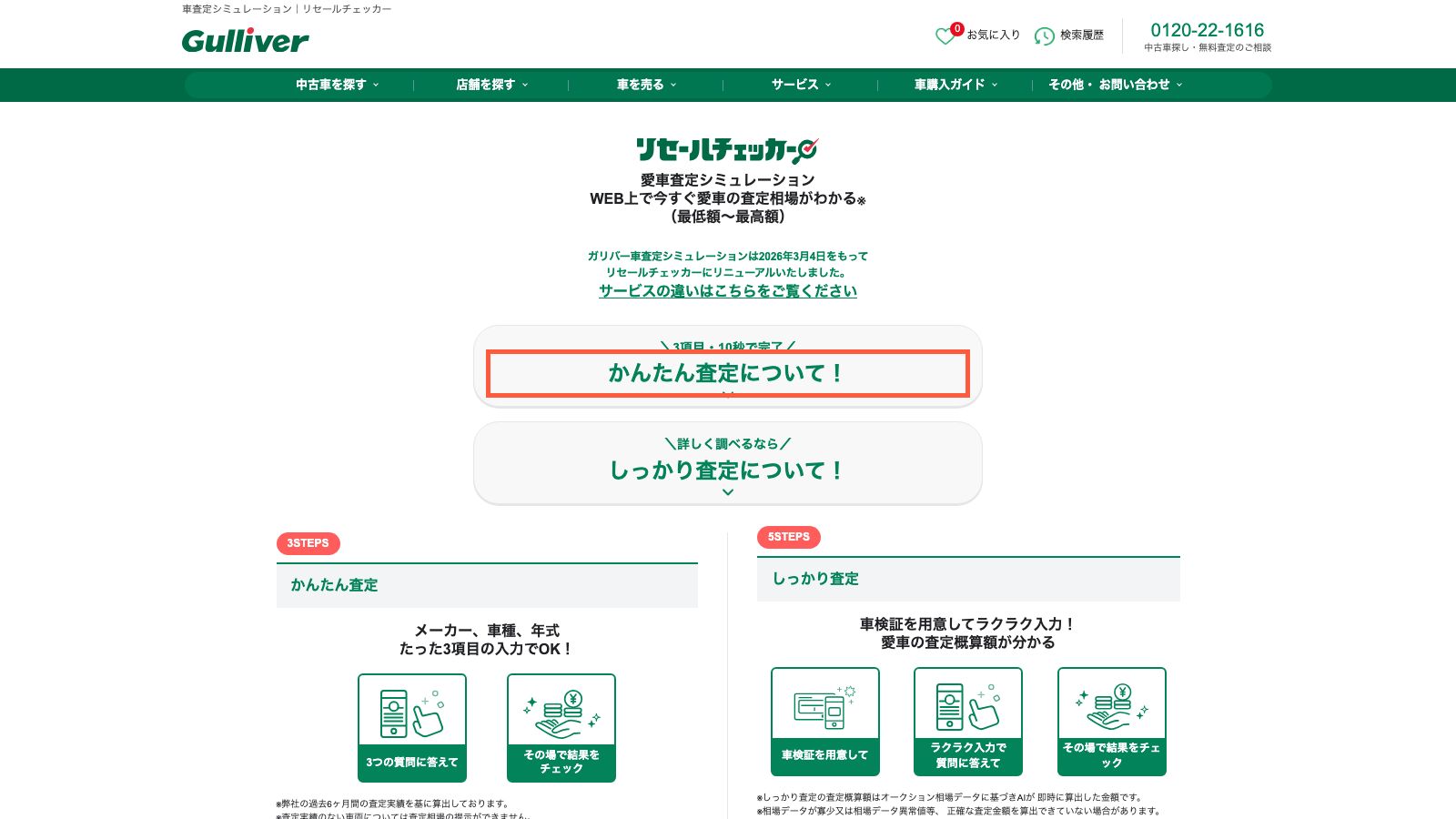Screen dimensions: 1456x819
Task: Click the 3つの質問に答えて phone icon card
Action: pyautogui.click(x=412, y=728)
